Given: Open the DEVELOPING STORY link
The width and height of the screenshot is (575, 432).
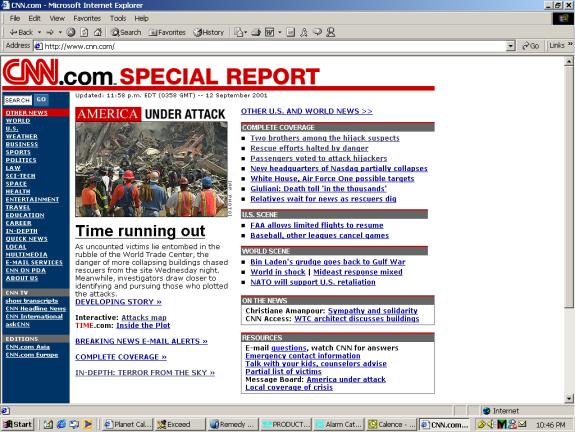Looking at the screenshot, I should click(x=118, y=302).
